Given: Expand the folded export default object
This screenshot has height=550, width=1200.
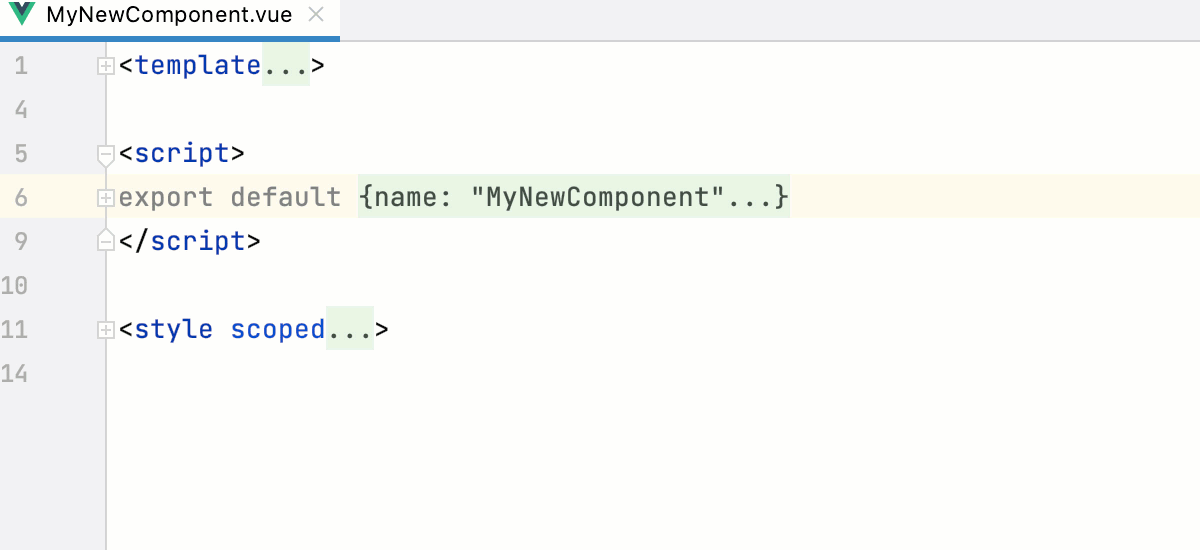Looking at the screenshot, I should tap(105, 198).
